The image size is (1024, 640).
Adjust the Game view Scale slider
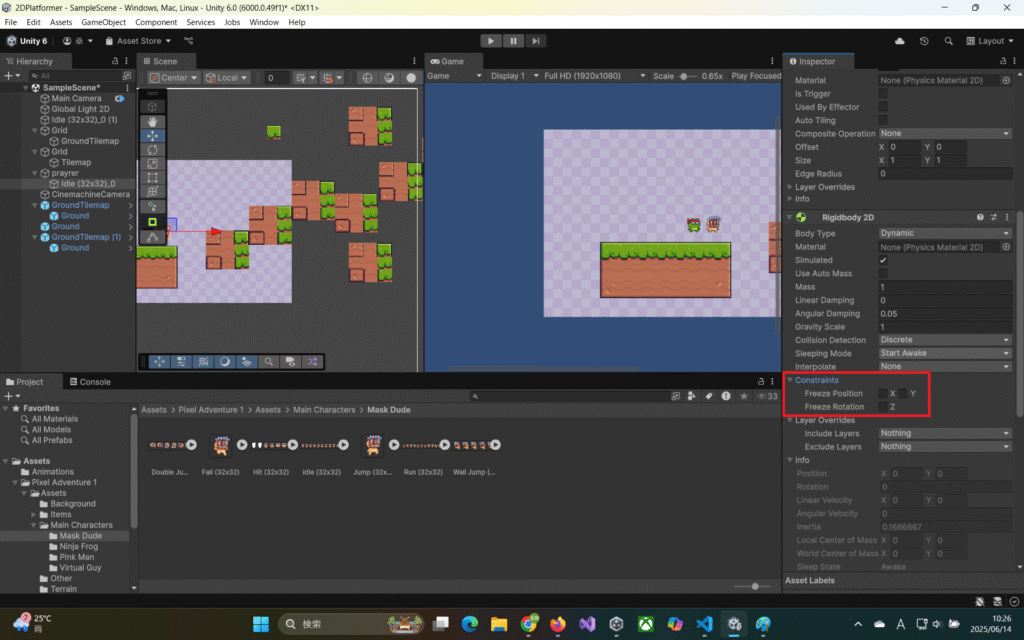coord(683,76)
